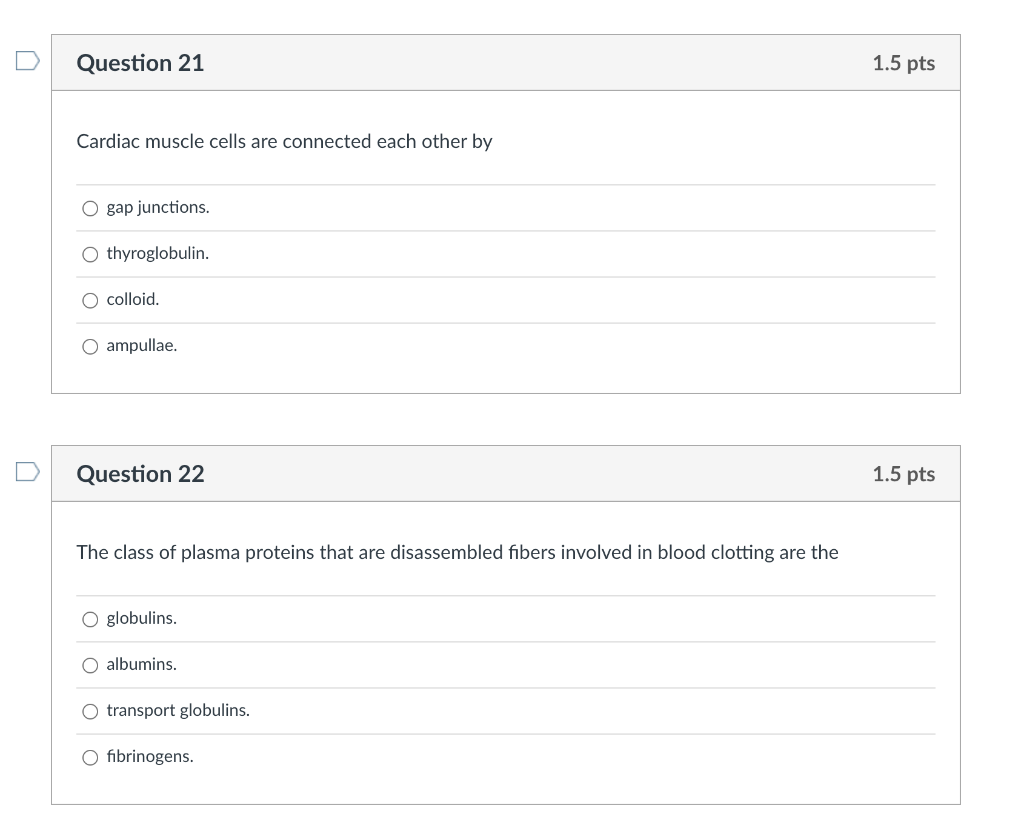Flag Question 21 for review

click(x=27, y=61)
